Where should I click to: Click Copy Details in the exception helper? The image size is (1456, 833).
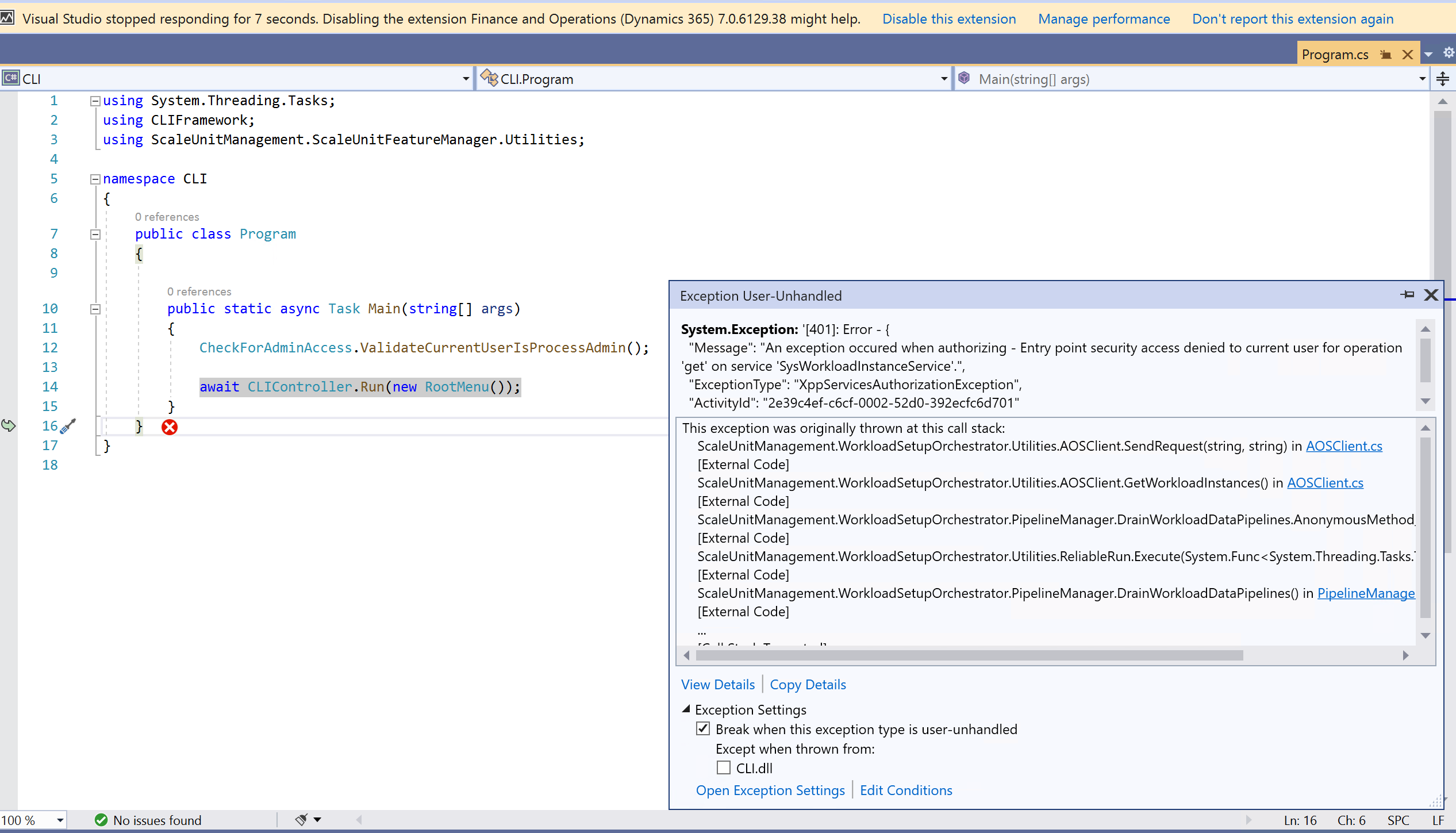(808, 684)
